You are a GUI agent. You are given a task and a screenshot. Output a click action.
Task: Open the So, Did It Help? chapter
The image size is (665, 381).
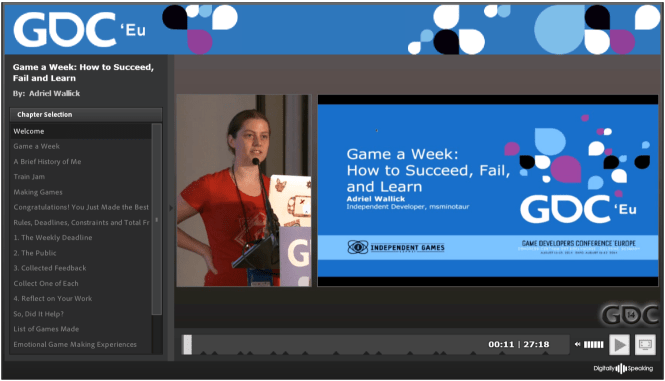click(81, 314)
